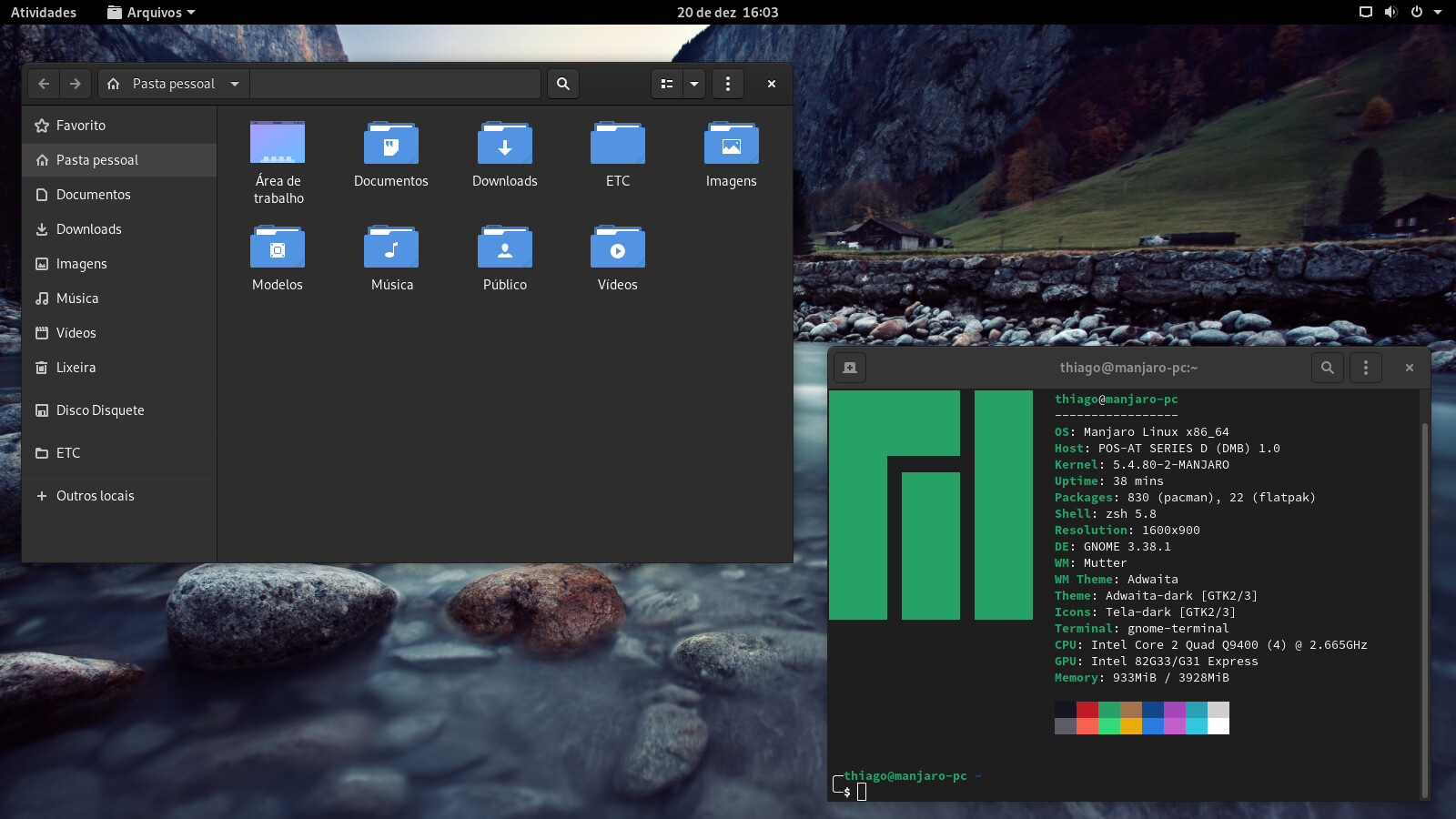Open the Files three-dot menu
The height and width of the screenshot is (819, 1456).
coord(728,84)
